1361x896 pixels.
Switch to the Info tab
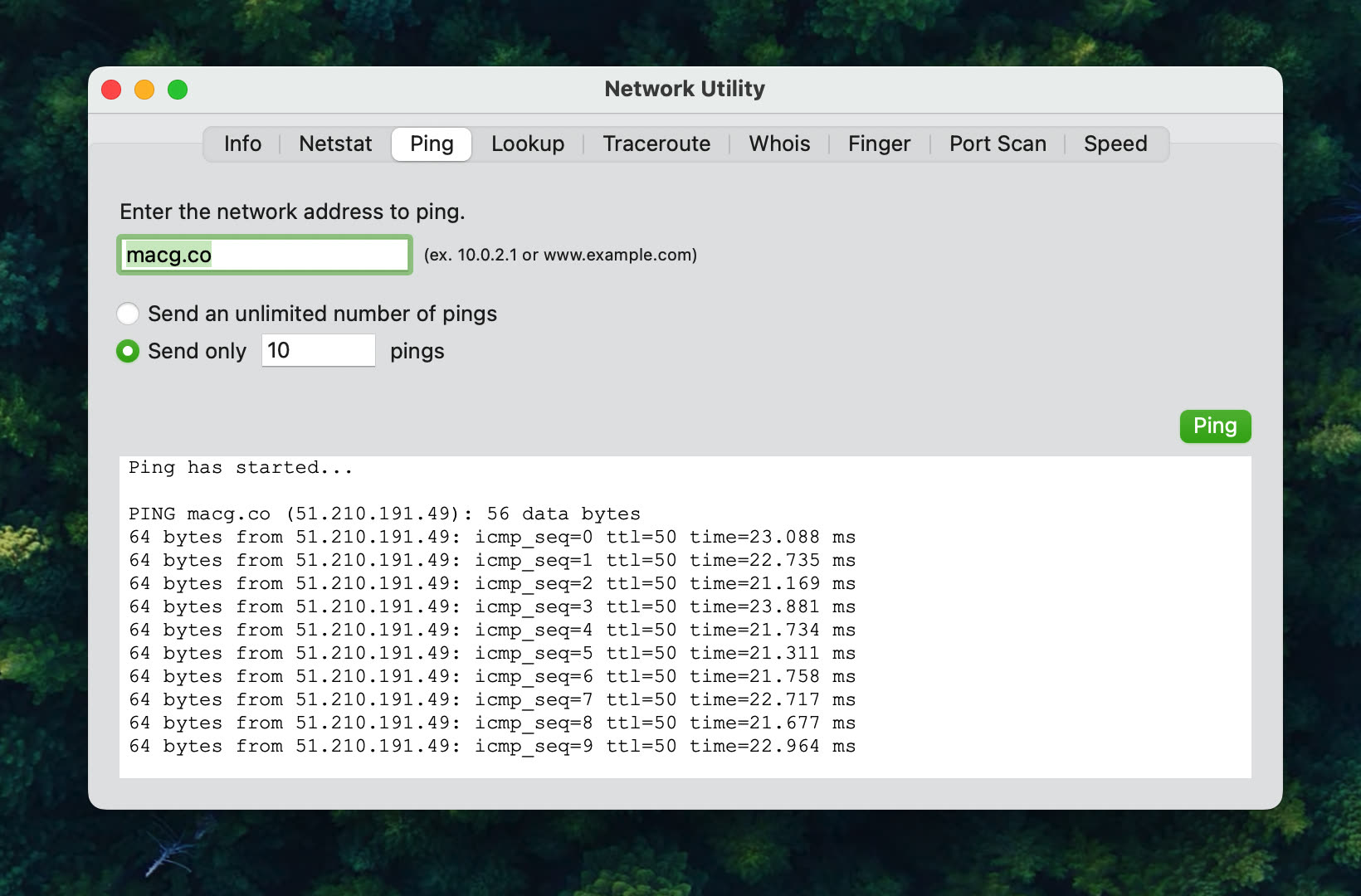click(x=242, y=144)
